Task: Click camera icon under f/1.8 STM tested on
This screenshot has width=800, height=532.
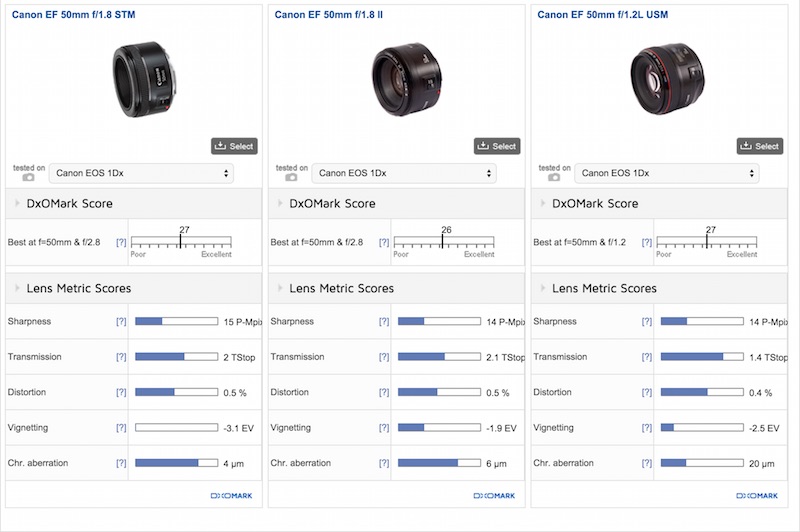Action: click(29, 177)
